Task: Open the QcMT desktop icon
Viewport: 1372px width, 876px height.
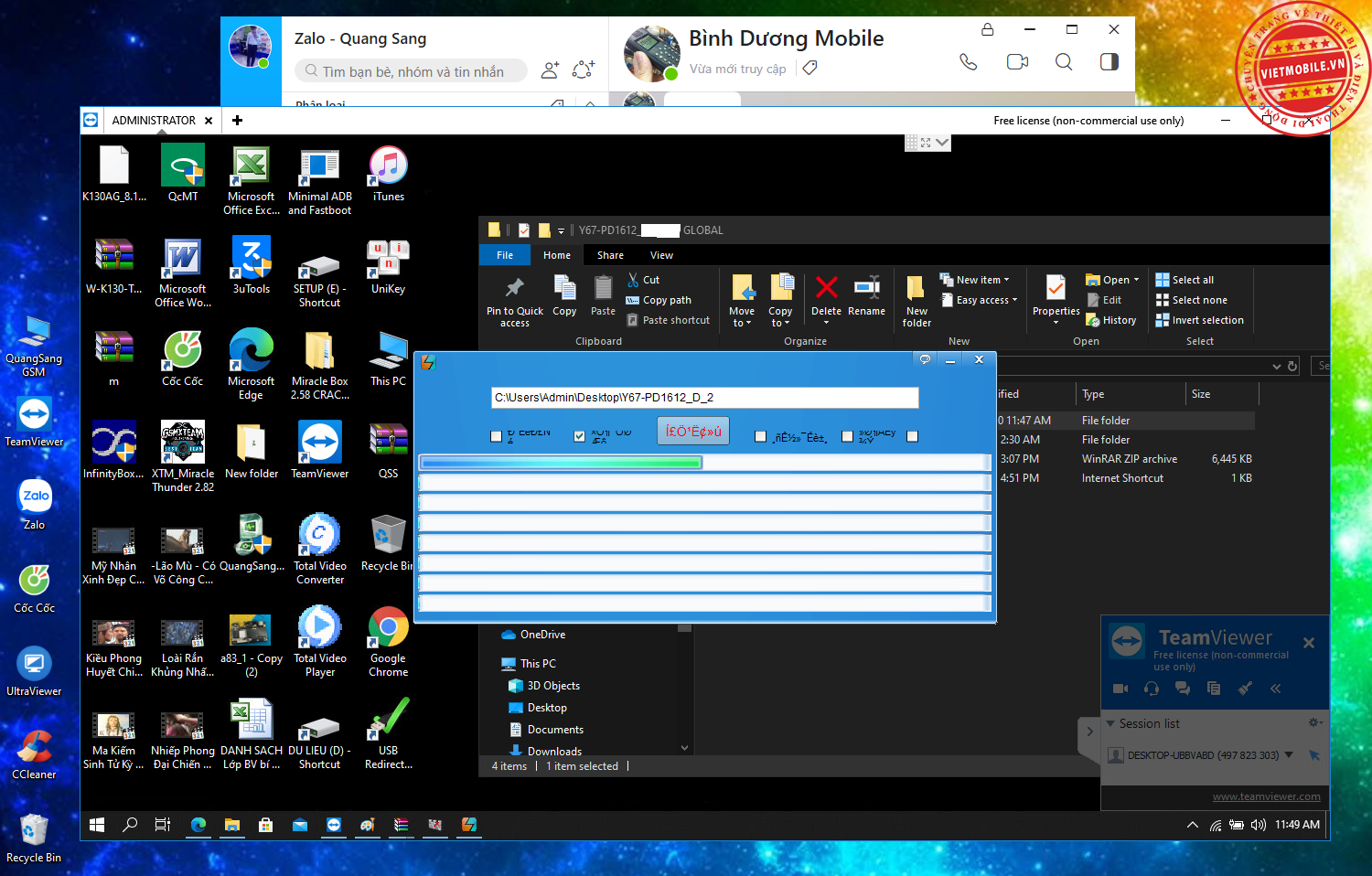Action: pyautogui.click(x=183, y=174)
